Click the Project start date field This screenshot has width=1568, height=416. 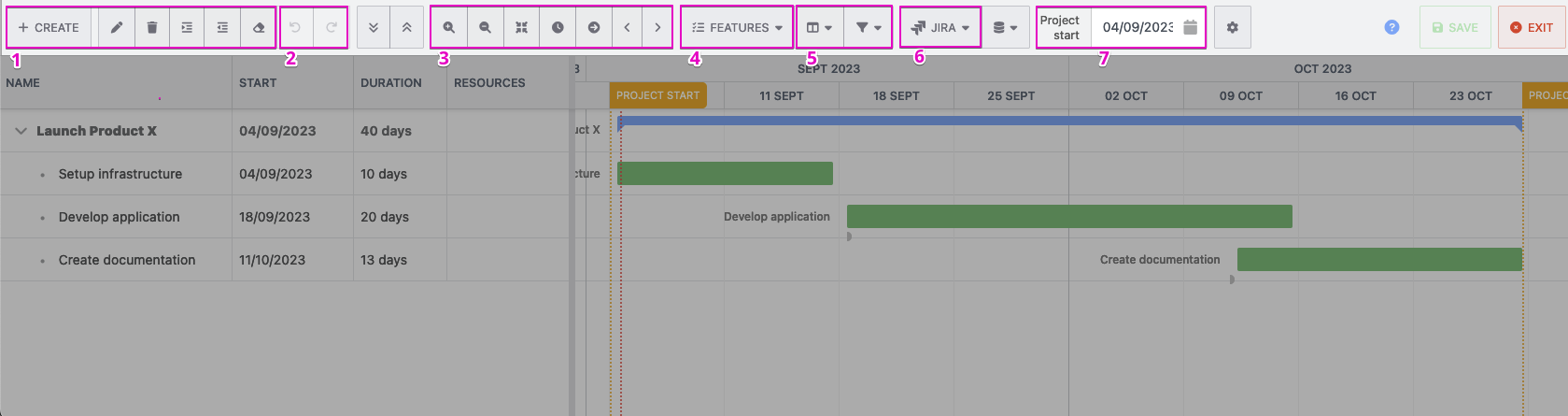(1137, 28)
